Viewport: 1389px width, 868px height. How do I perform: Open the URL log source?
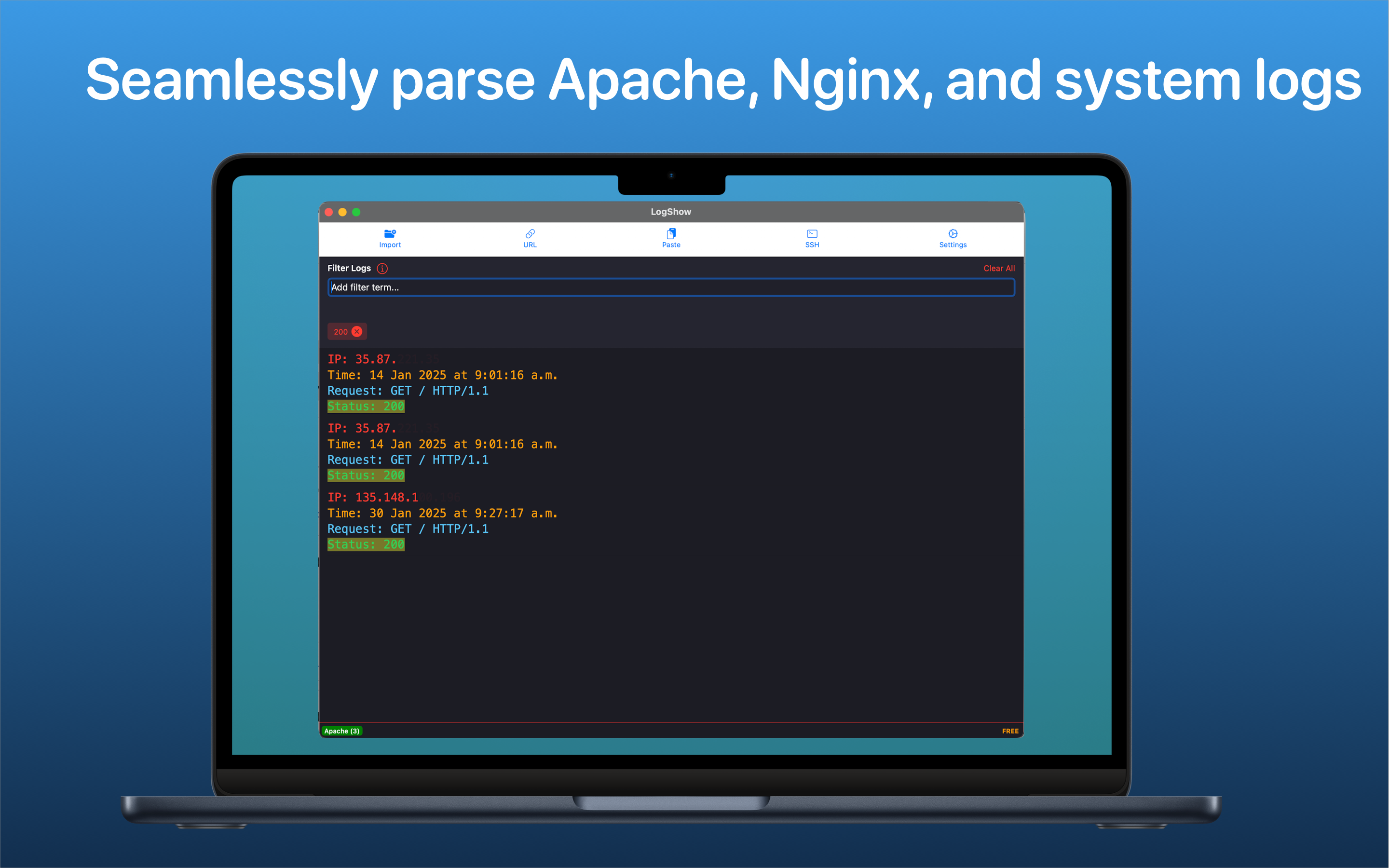[x=530, y=238]
